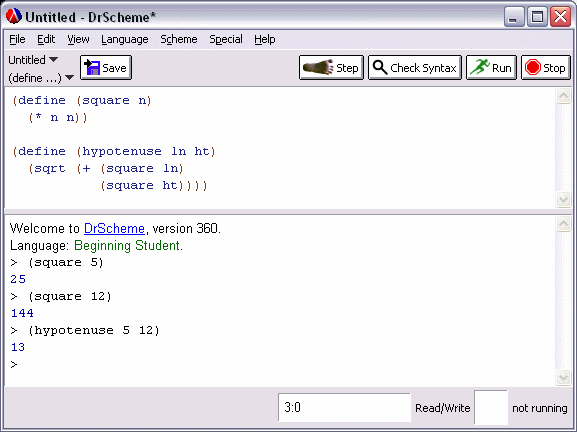Click the result 144

(x=22, y=313)
